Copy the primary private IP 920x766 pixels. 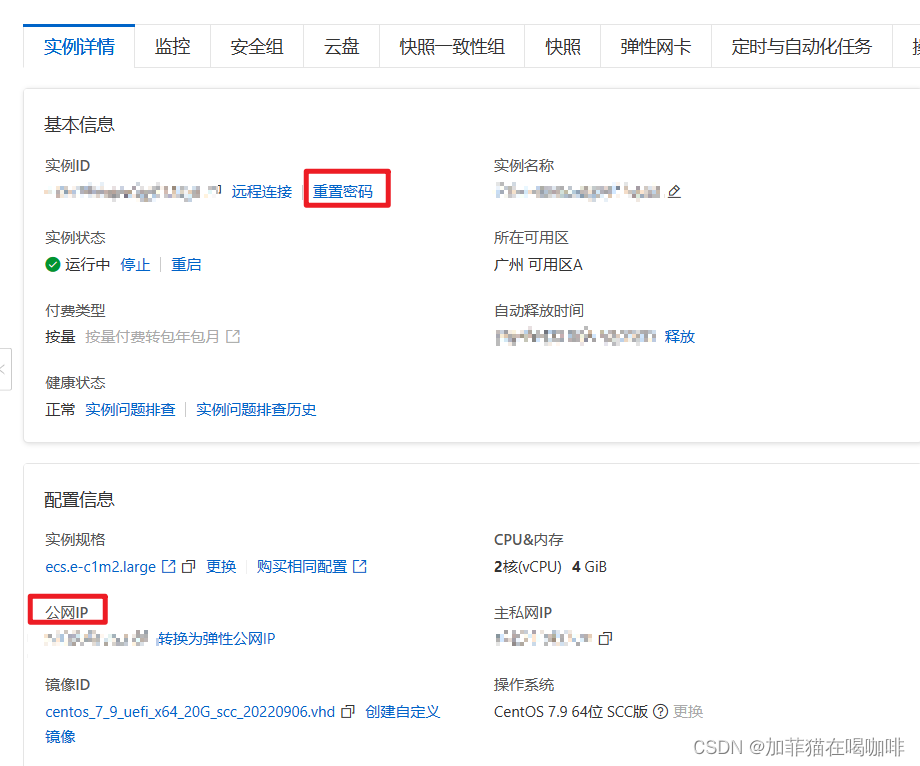(604, 638)
